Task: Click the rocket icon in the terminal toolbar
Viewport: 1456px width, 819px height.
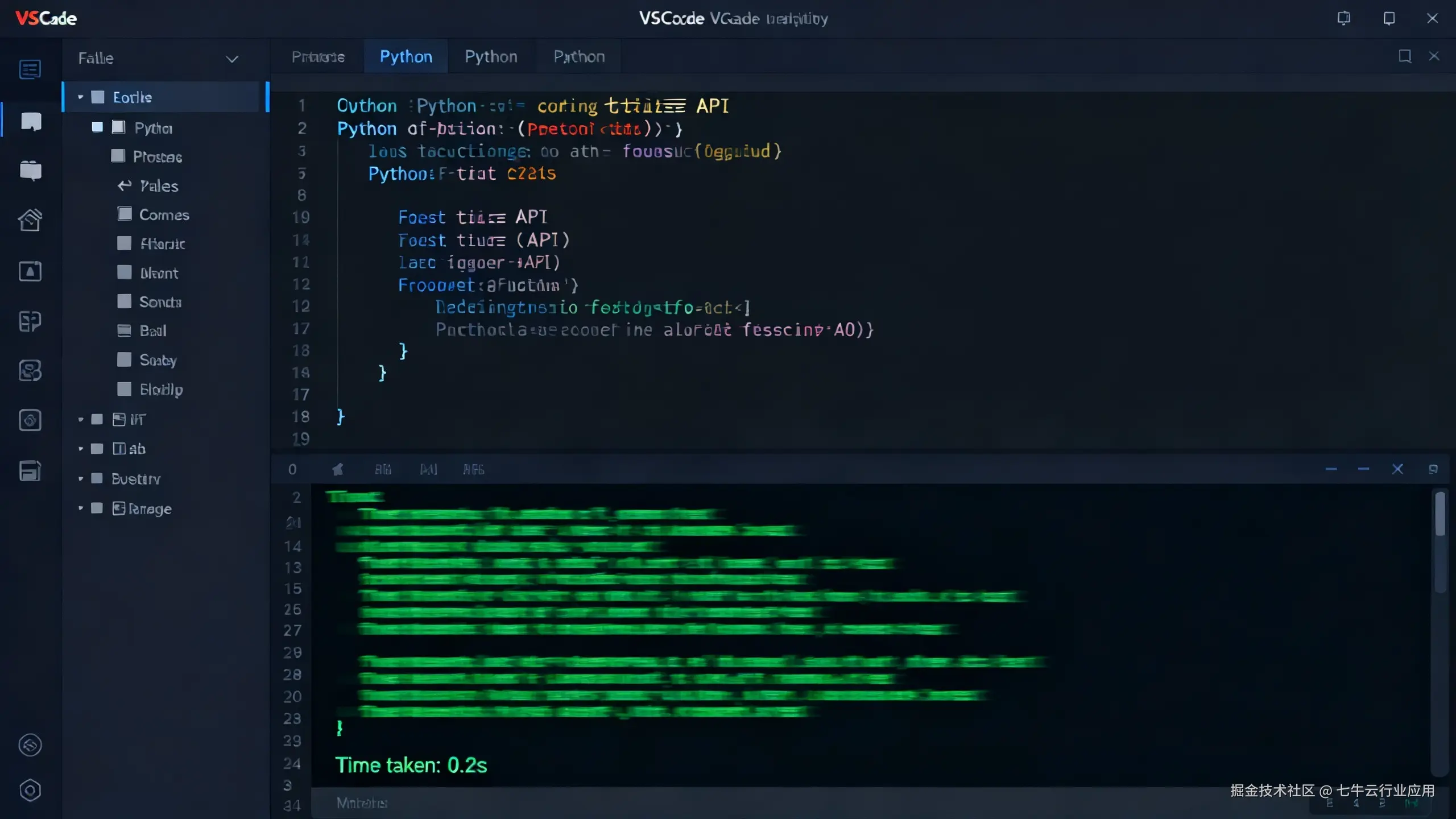Action: click(338, 469)
